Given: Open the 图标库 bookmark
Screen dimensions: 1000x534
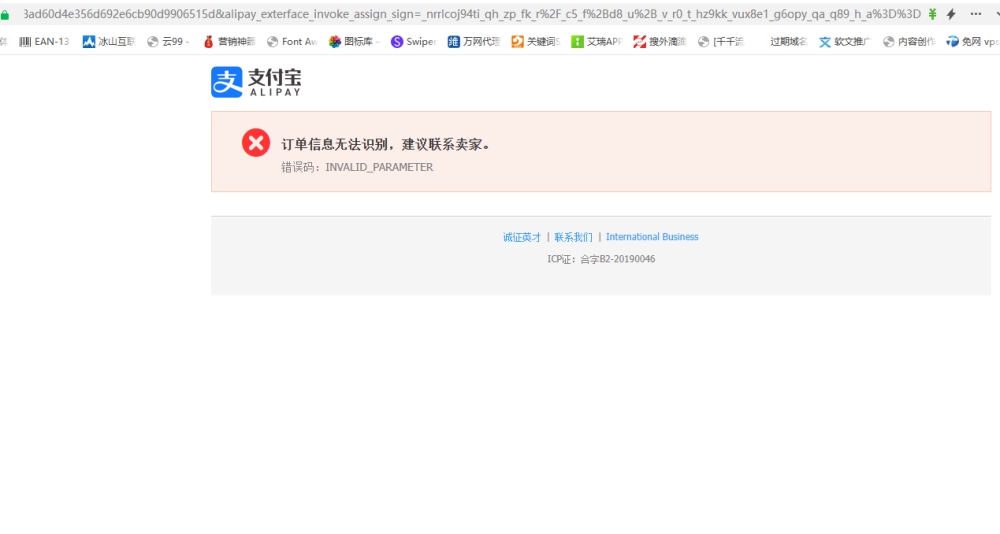Looking at the screenshot, I should 354,41.
